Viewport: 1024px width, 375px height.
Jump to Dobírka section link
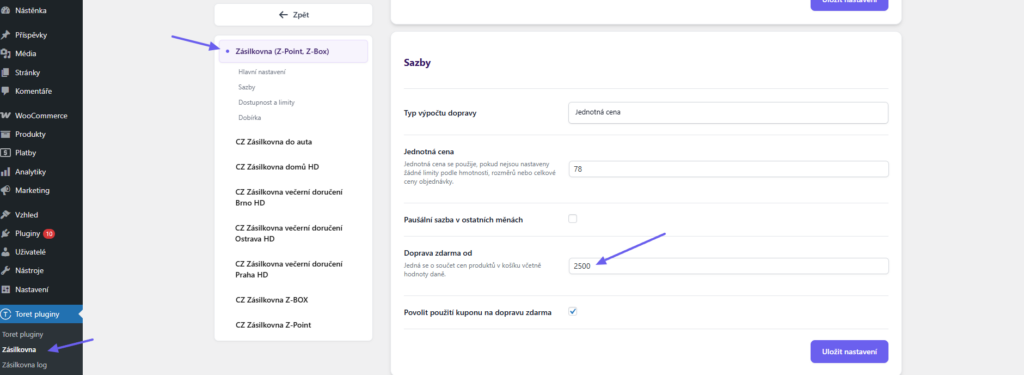[x=249, y=118]
